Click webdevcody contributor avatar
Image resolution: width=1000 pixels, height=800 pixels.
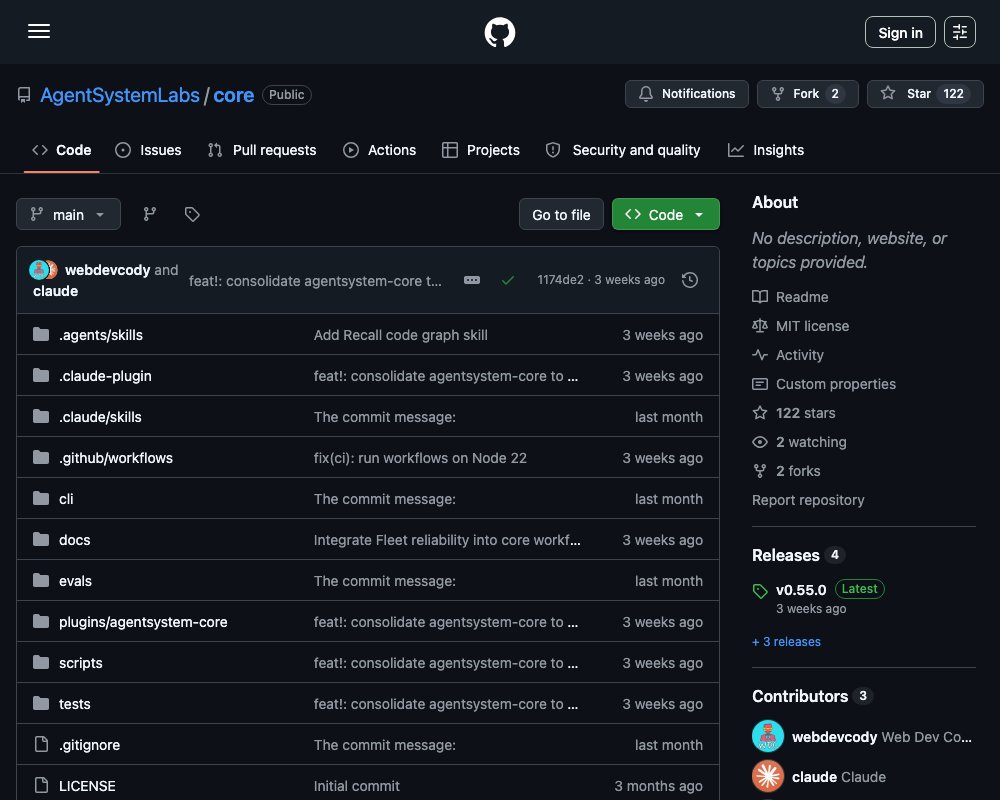click(x=768, y=736)
